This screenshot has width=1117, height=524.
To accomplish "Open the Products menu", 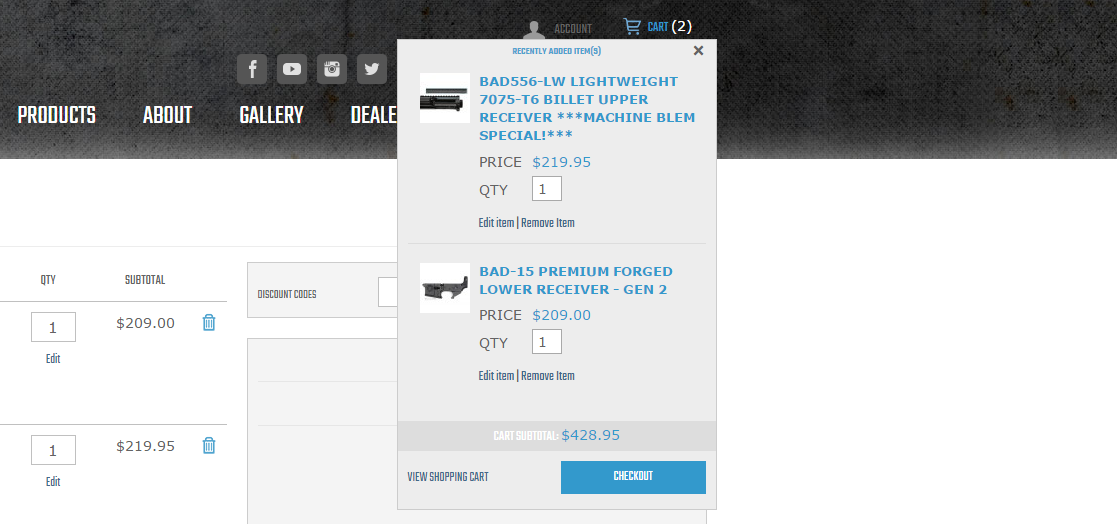I will 57,115.
